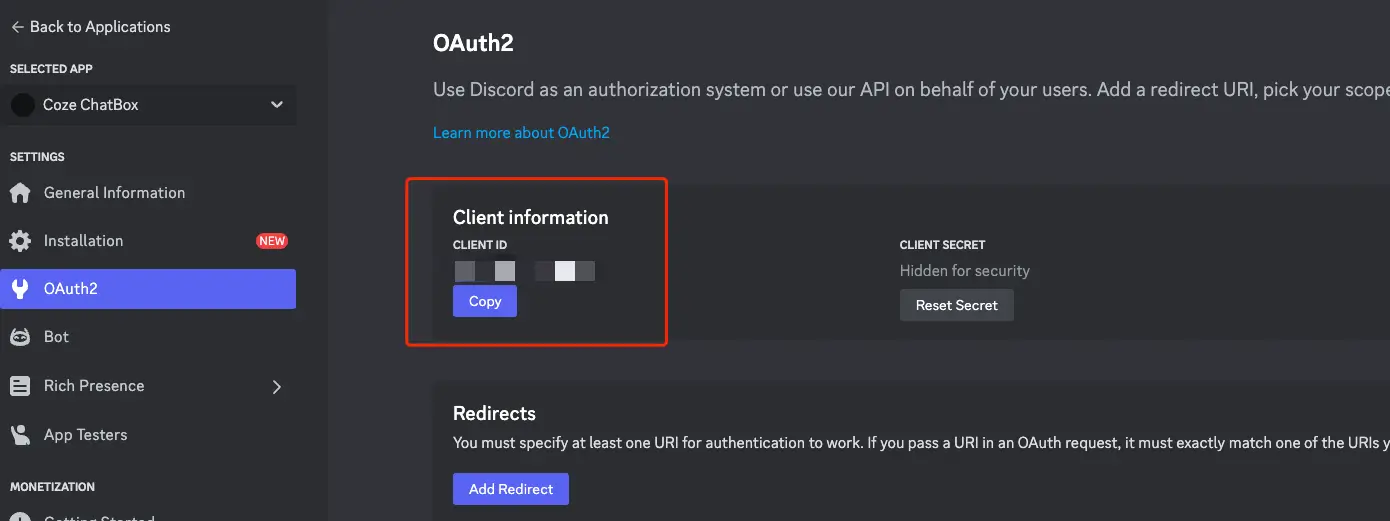This screenshot has width=1390, height=521.
Task: Click the Add Redirect button
Action: tap(511, 489)
